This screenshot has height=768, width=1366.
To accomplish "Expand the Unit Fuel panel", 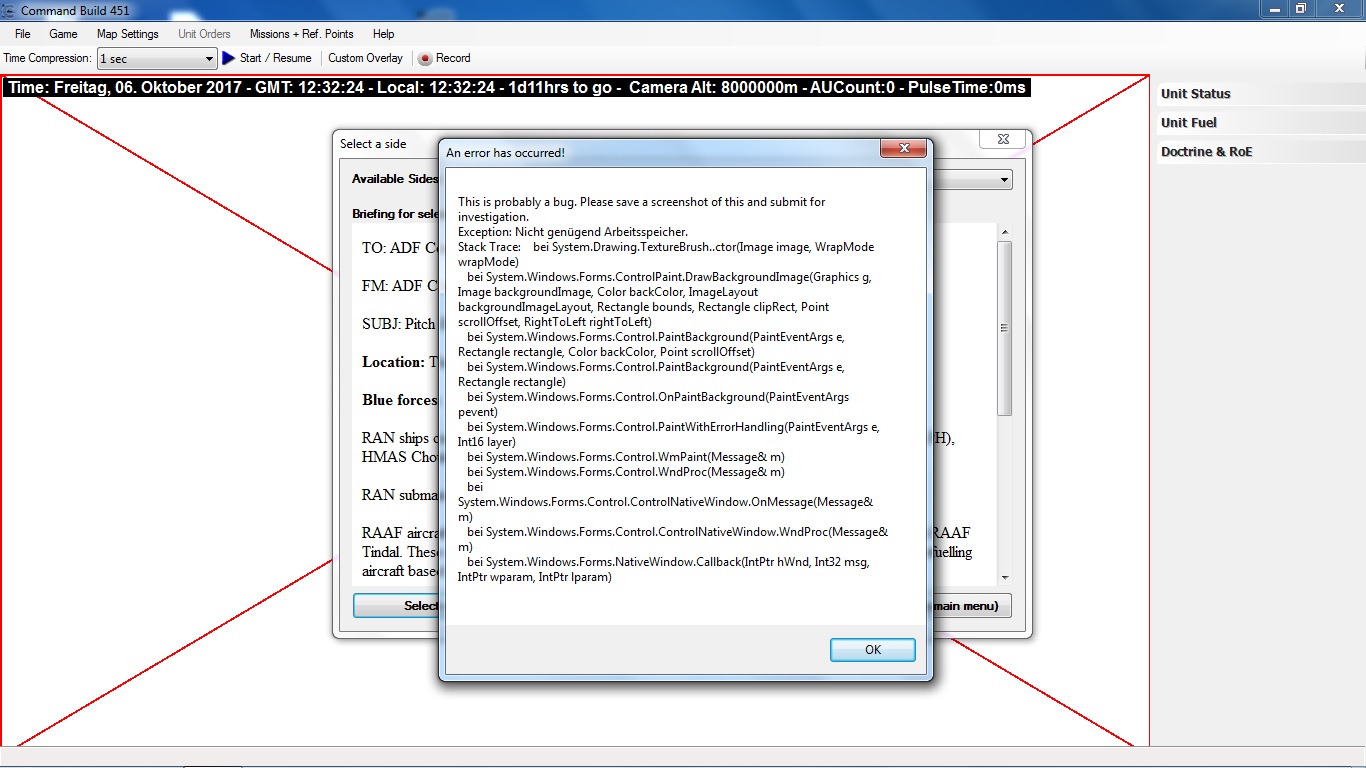I will 1260,123.
